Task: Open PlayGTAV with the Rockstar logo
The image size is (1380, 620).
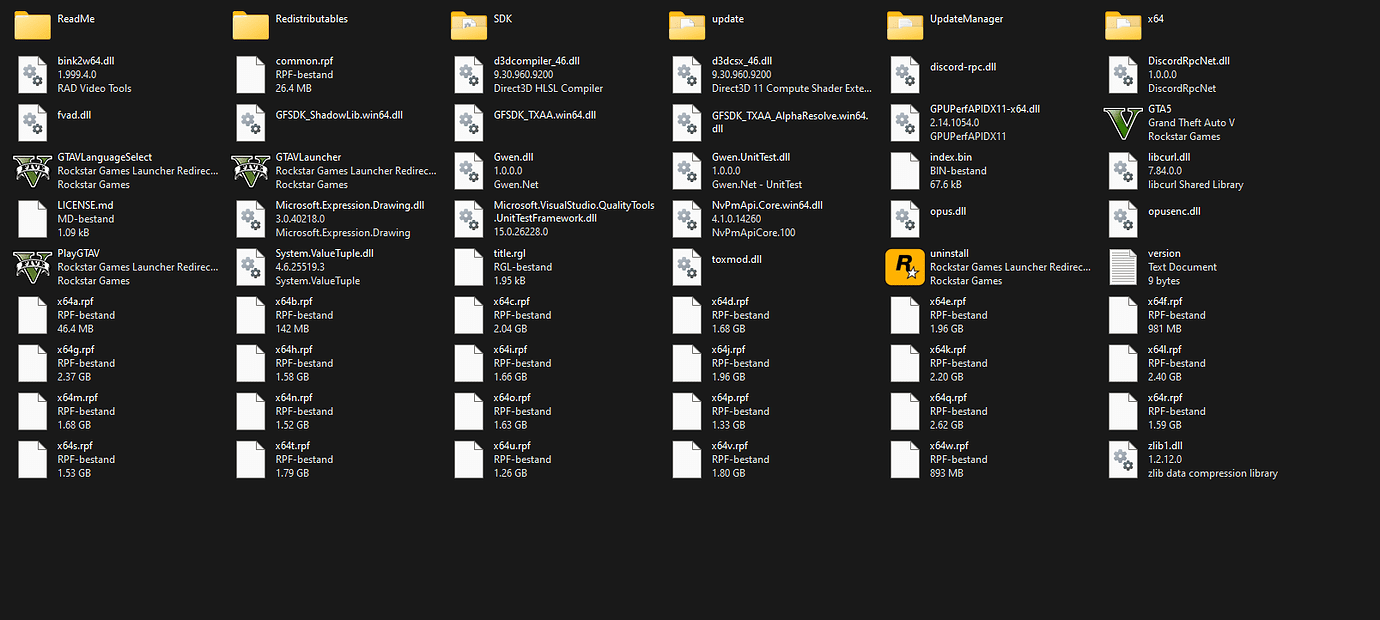Action: (32, 266)
